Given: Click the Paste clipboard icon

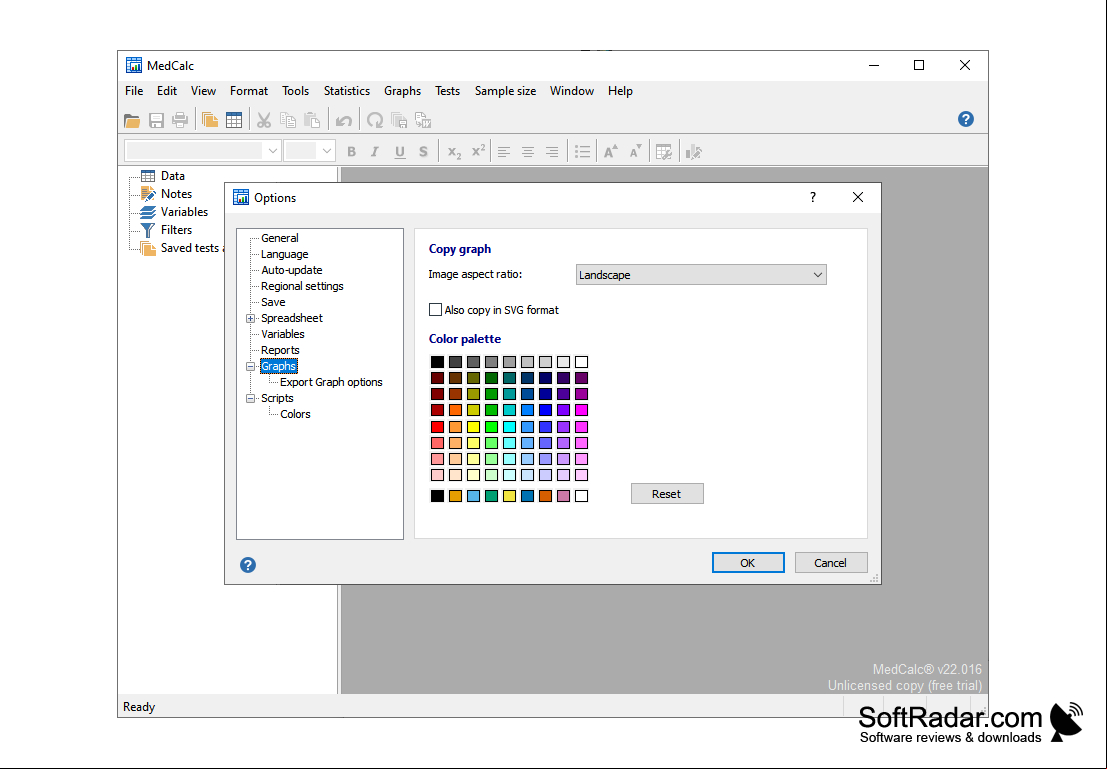Looking at the screenshot, I should [x=311, y=121].
